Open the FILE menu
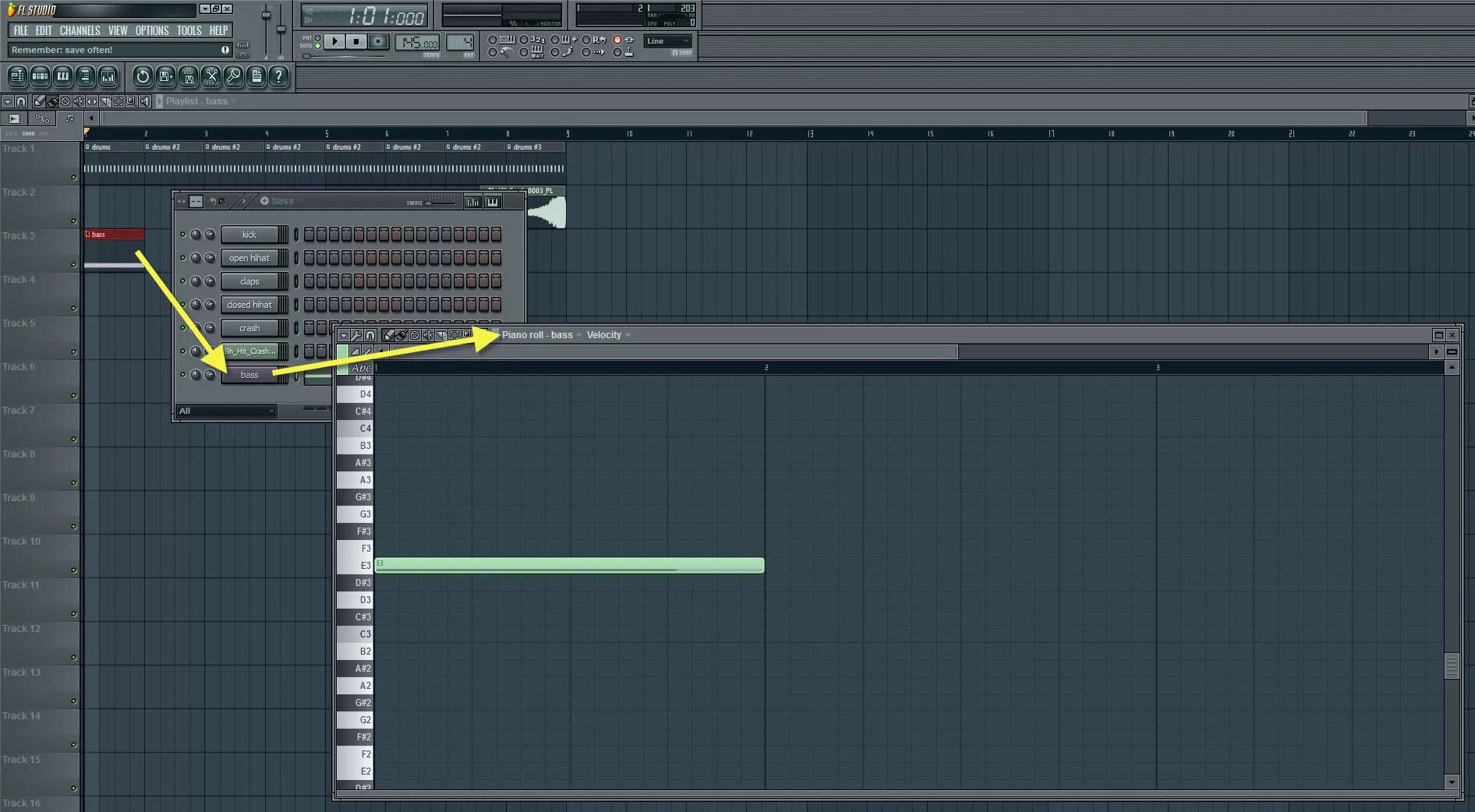This screenshot has height=812, width=1475. tap(21, 30)
